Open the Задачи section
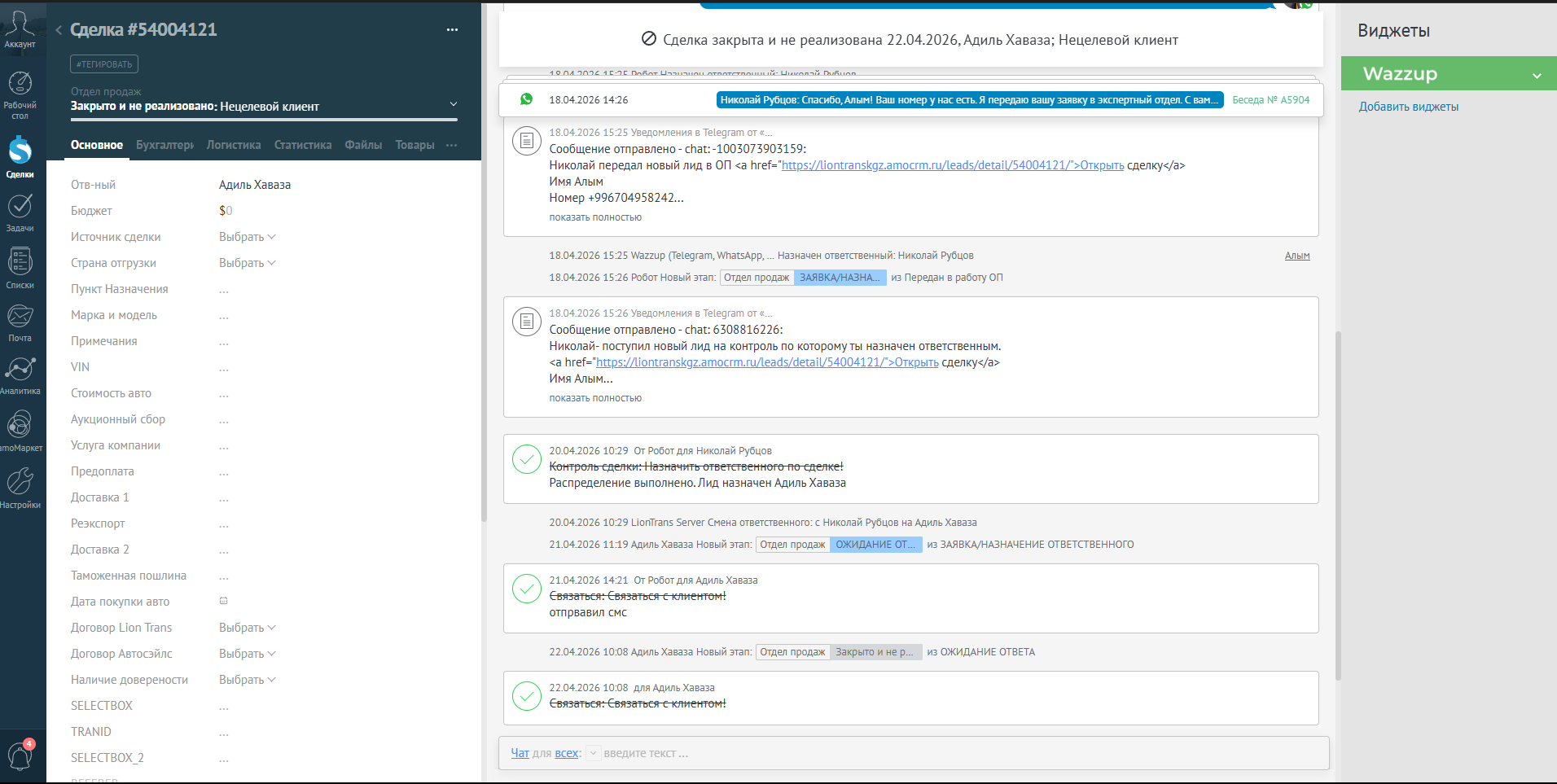Viewport: 1557px width, 784px height. [x=20, y=212]
